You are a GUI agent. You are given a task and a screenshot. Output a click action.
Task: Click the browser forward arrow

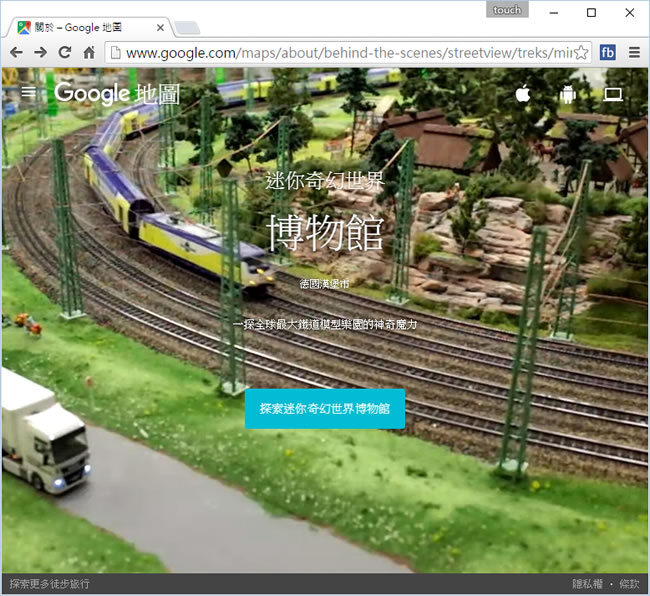pos(41,52)
